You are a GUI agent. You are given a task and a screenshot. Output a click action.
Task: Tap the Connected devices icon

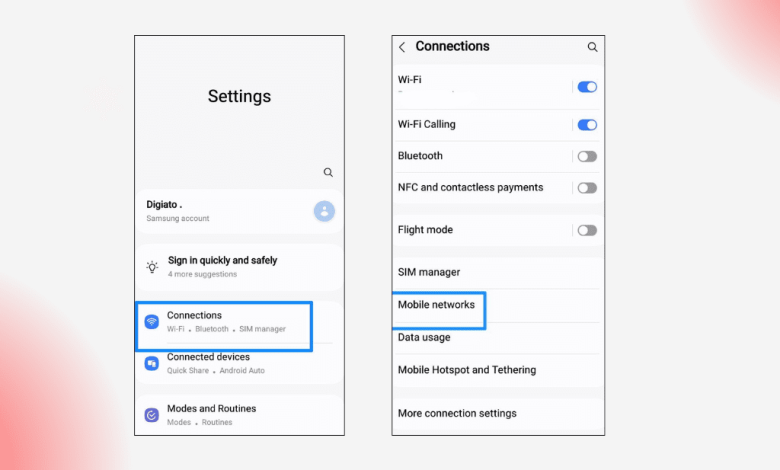(152, 363)
